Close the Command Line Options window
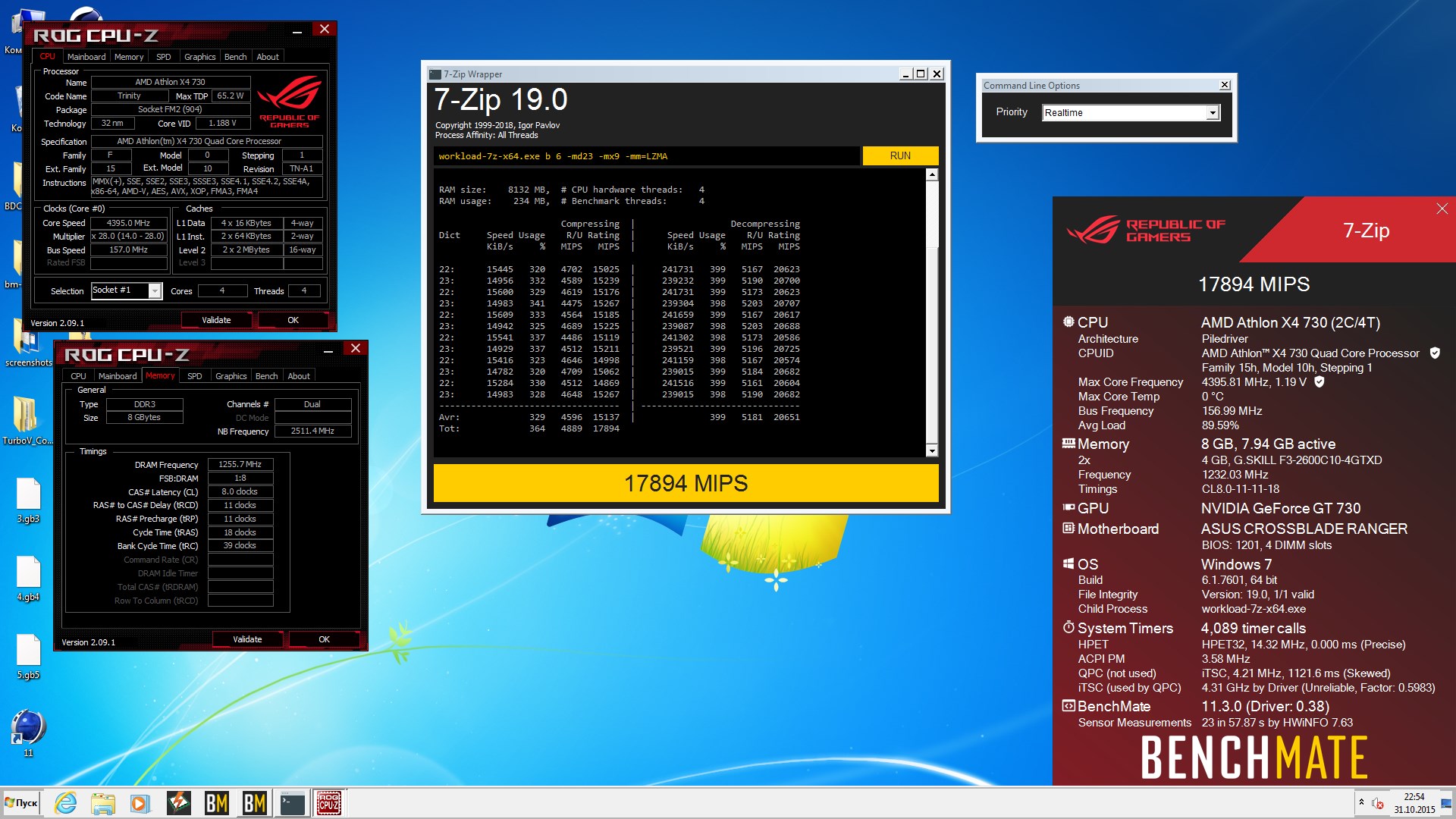The width and height of the screenshot is (1456, 819). (x=1225, y=85)
